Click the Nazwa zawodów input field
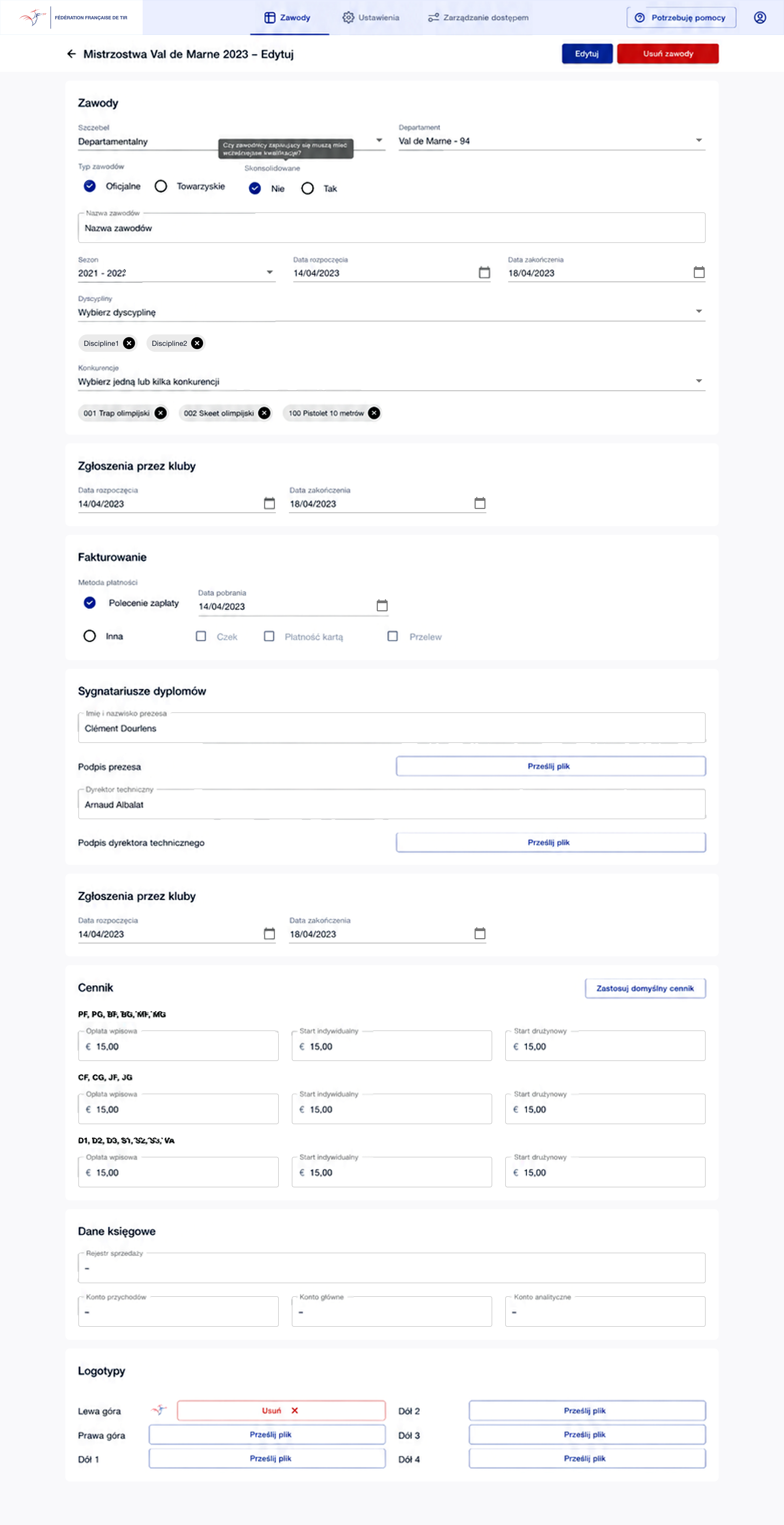Image resolution: width=784 pixels, height=1525 pixels. point(391,227)
